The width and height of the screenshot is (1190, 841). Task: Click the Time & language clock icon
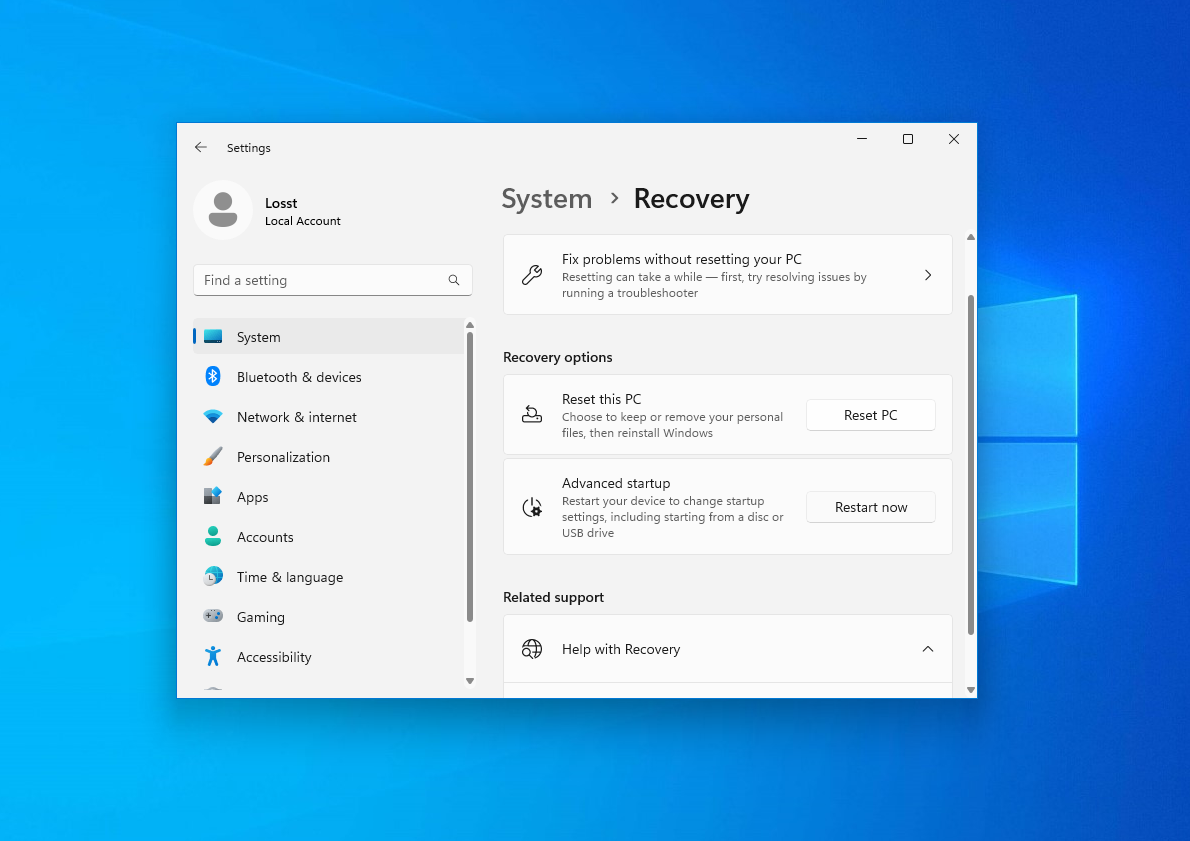(213, 577)
